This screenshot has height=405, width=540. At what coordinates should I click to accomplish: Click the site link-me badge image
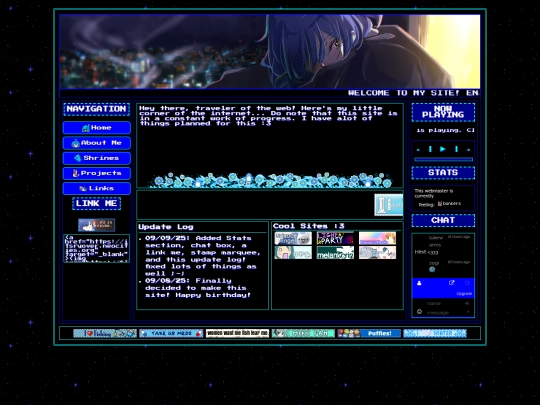(x=96, y=225)
